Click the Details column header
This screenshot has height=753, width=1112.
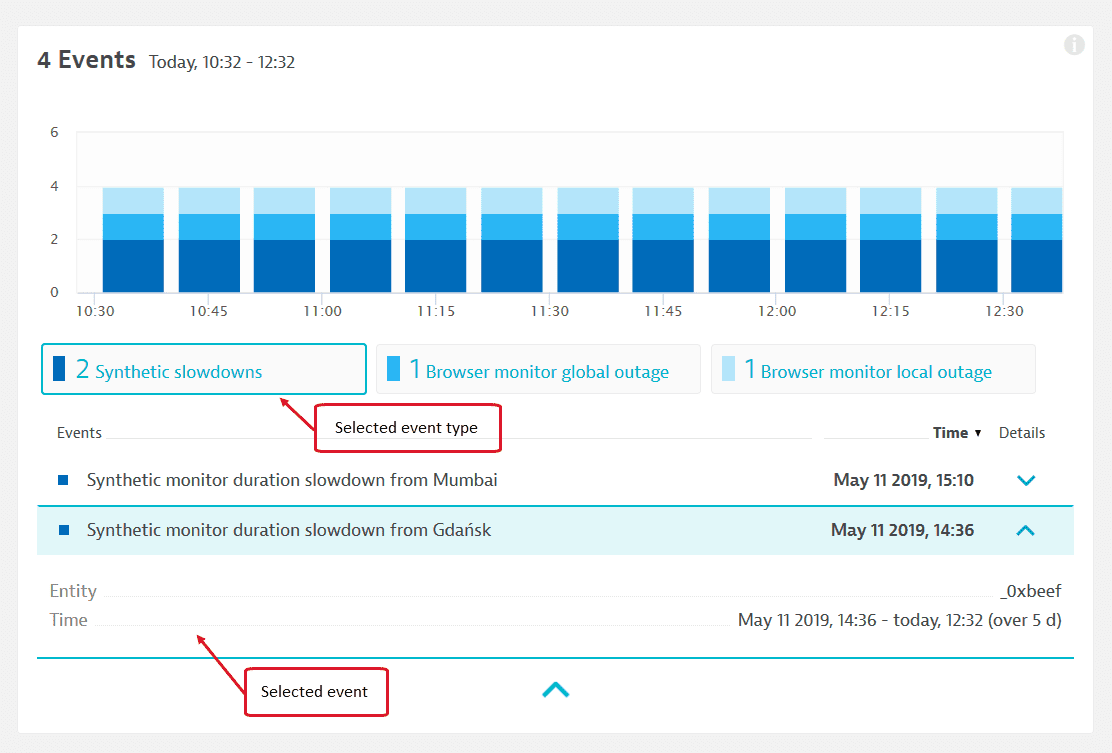1022,433
